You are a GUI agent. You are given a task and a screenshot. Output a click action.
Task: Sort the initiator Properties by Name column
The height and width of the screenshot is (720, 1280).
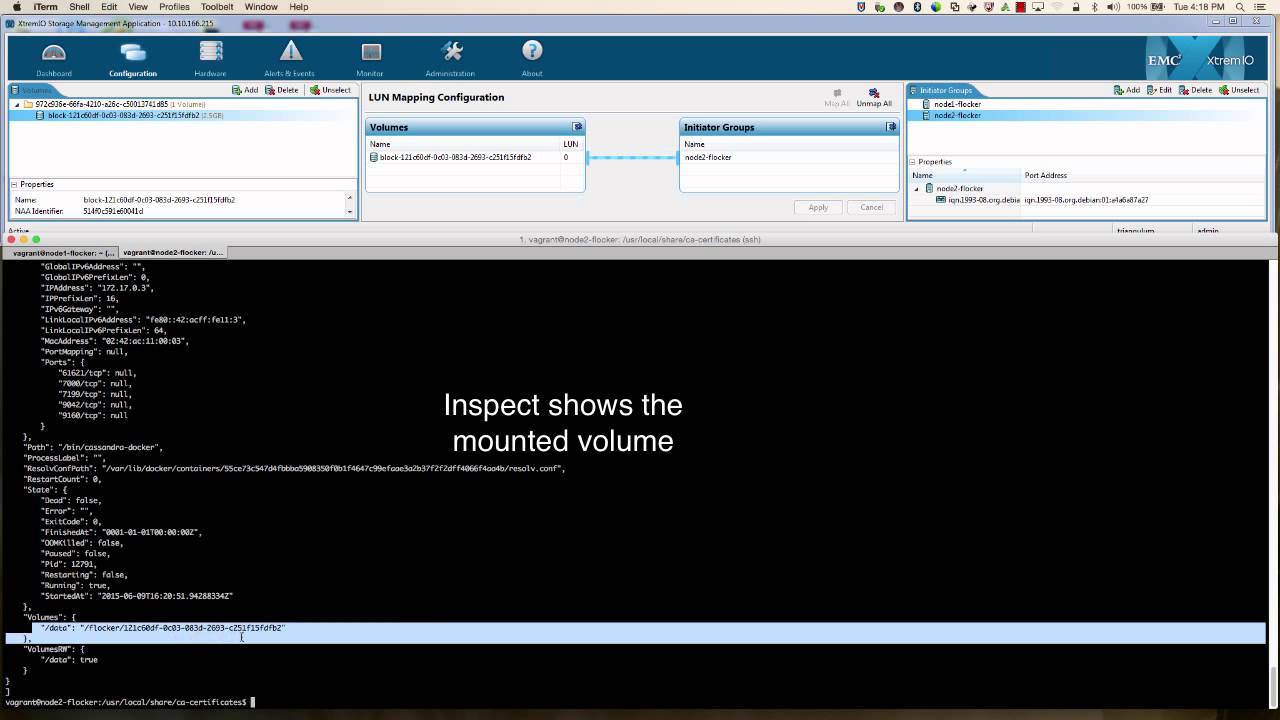coord(964,175)
